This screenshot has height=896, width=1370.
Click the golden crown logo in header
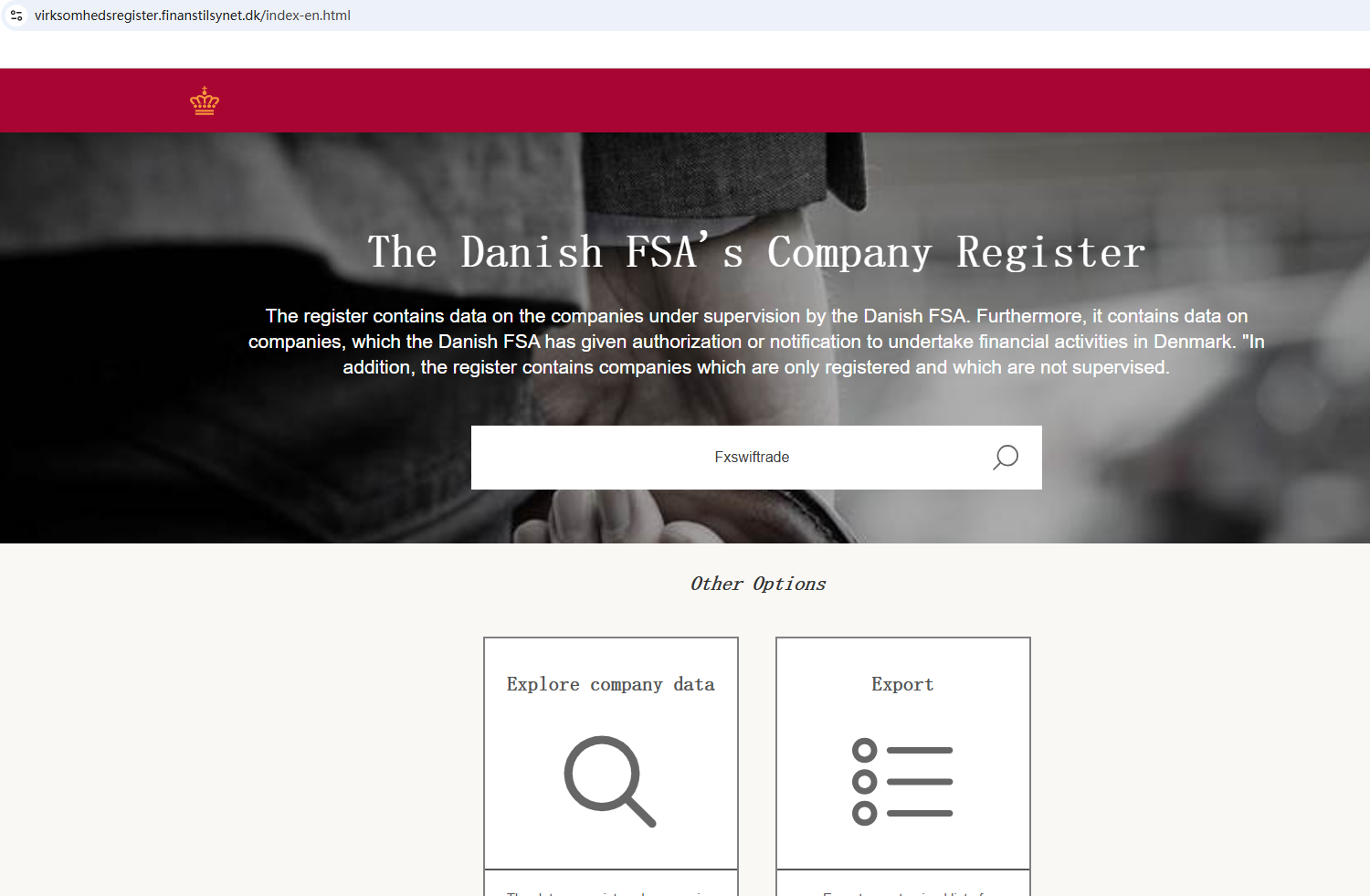(x=205, y=100)
